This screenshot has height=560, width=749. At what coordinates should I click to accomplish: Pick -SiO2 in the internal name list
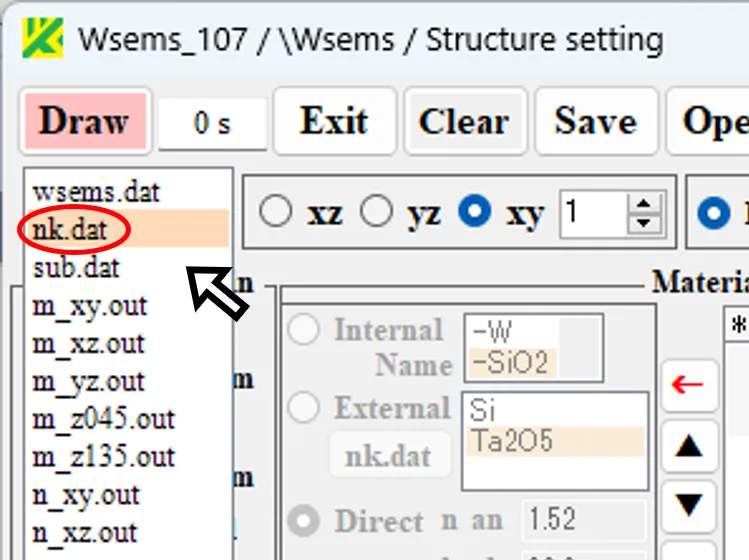pyautogui.click(x=511, y=363)
